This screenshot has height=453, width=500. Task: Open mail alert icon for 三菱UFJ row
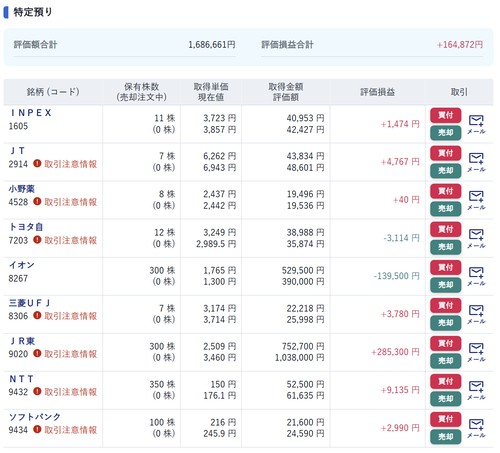(x=476, y=314)
